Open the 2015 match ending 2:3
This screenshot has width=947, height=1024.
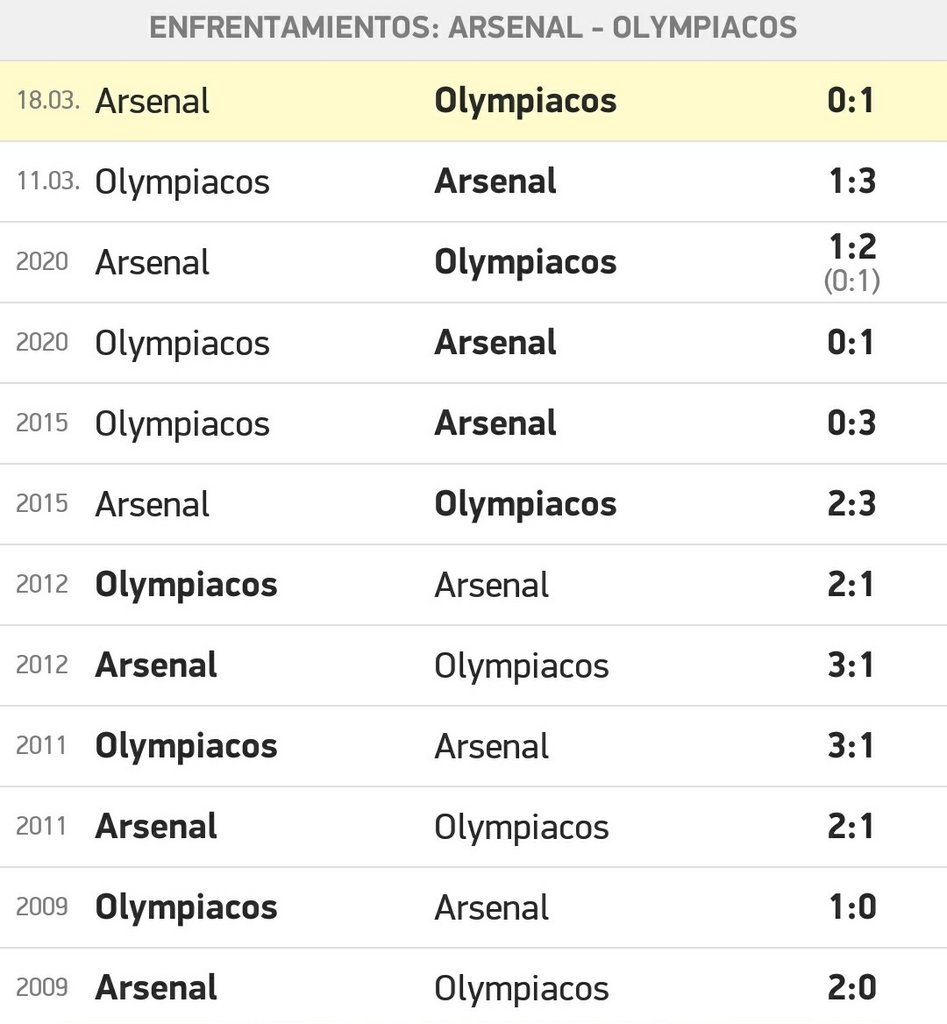[x=473, y=504]
